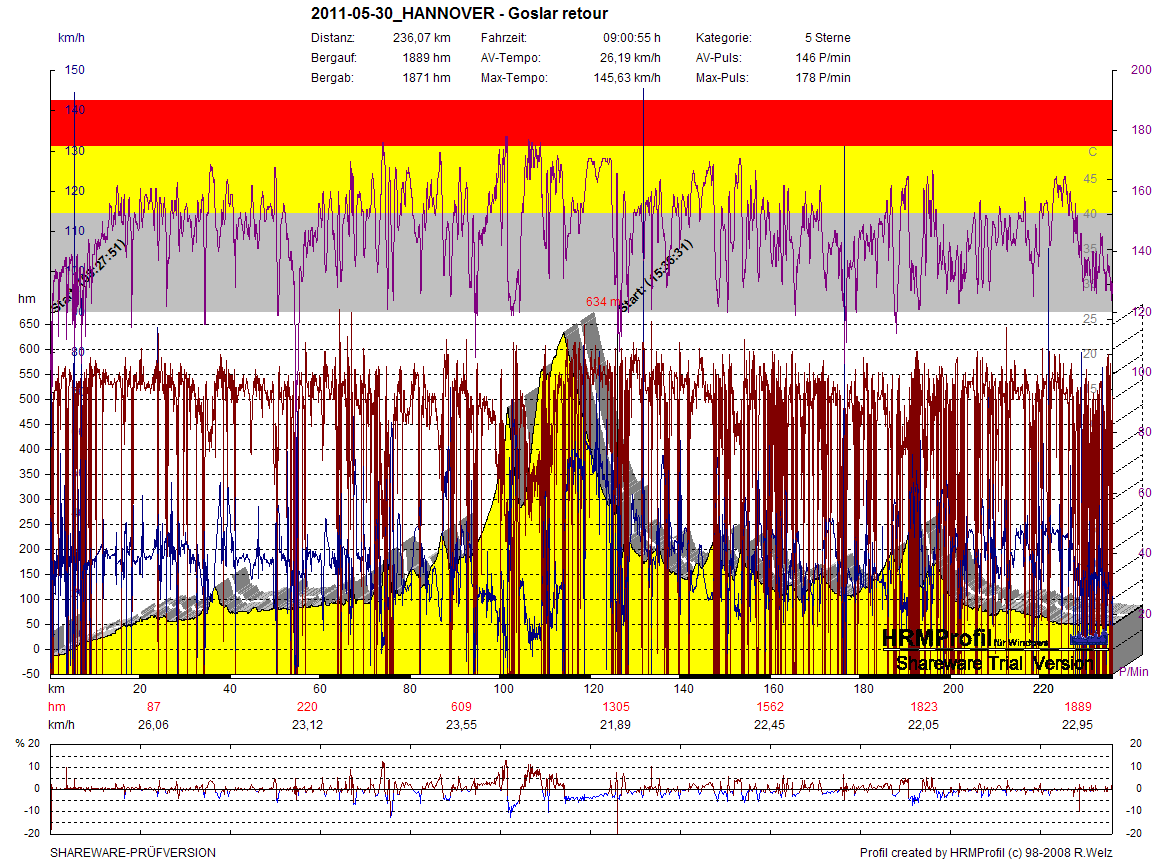Click the 150 label on km/h axis
Image resolution: width=1162 pixels, height=859 pixels.
coord(75,70)
